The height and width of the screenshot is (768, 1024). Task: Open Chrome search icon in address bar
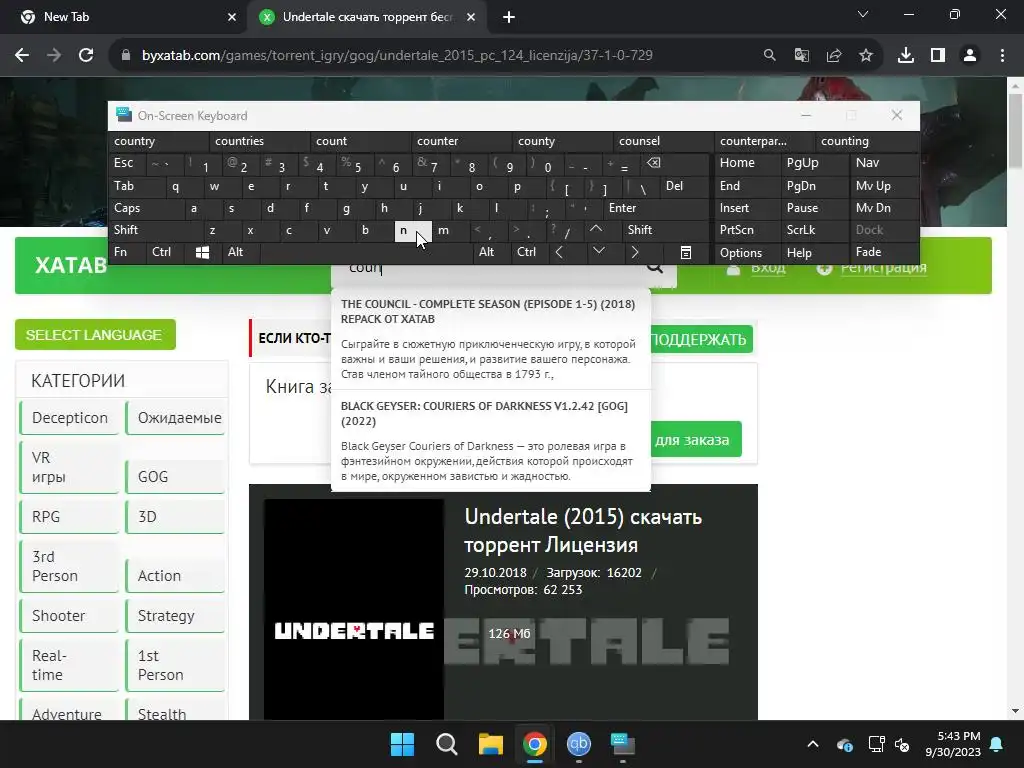click(769, 56)
